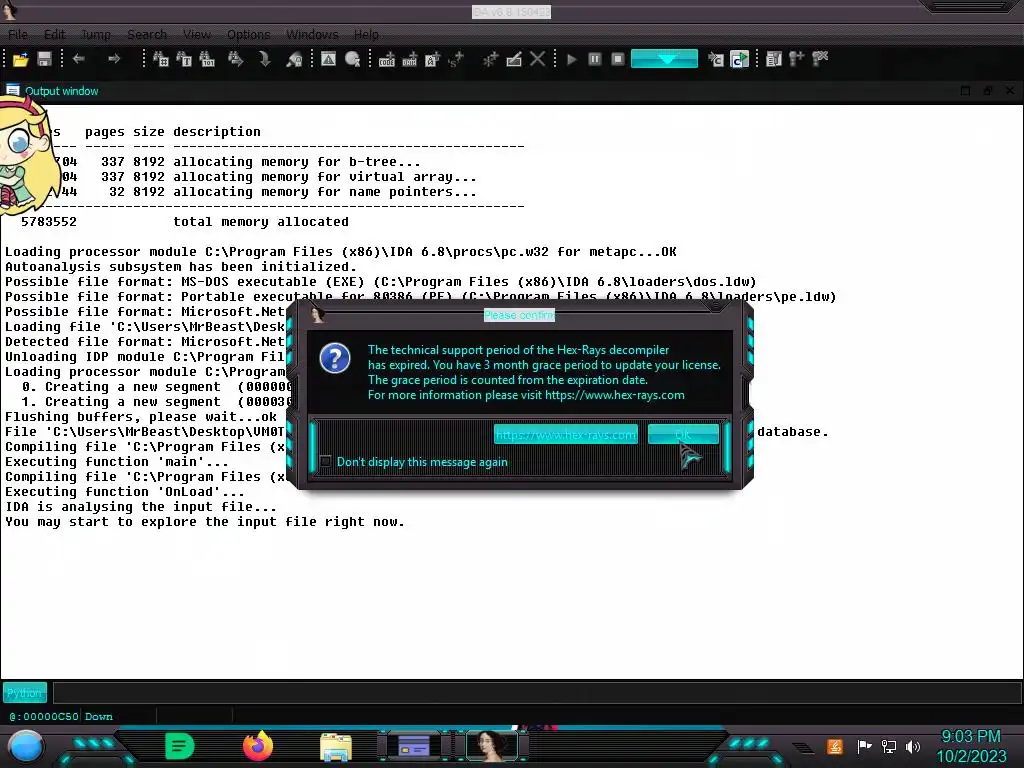Click the binoculars text search icon
The width and height of the screenshot is (1024, 768).
[x=184, y=59]
